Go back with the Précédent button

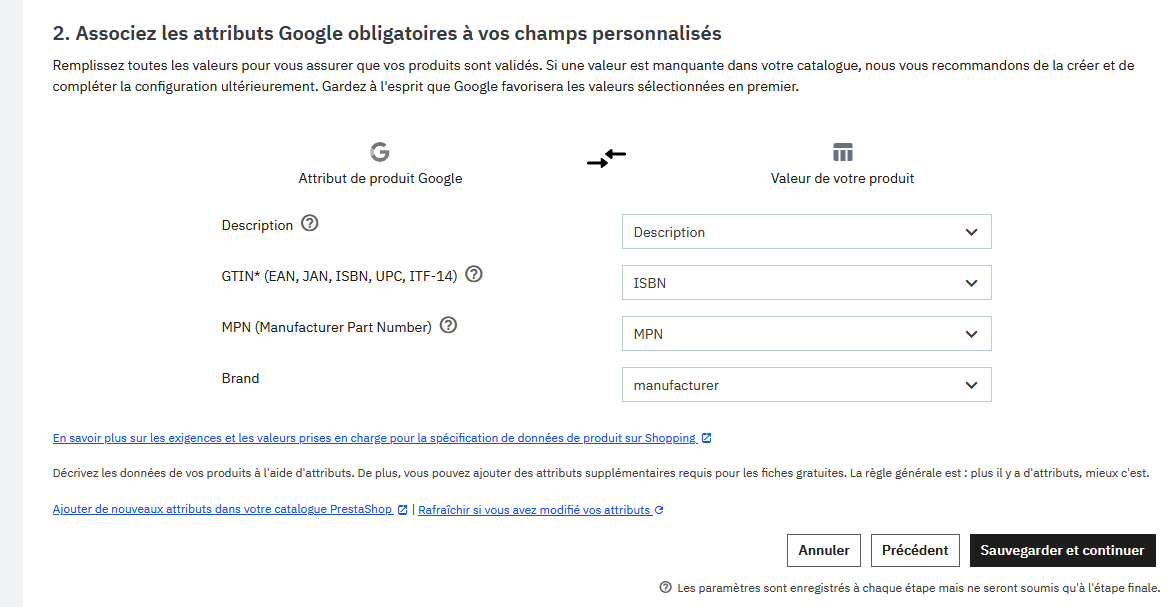point(915,550)
